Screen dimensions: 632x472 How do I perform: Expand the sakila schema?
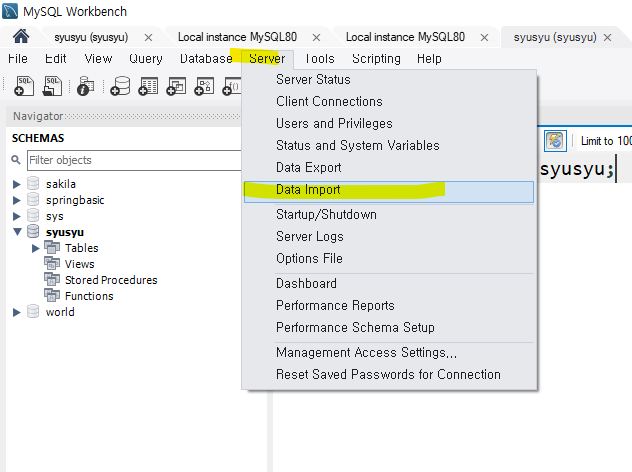[17, 184]
